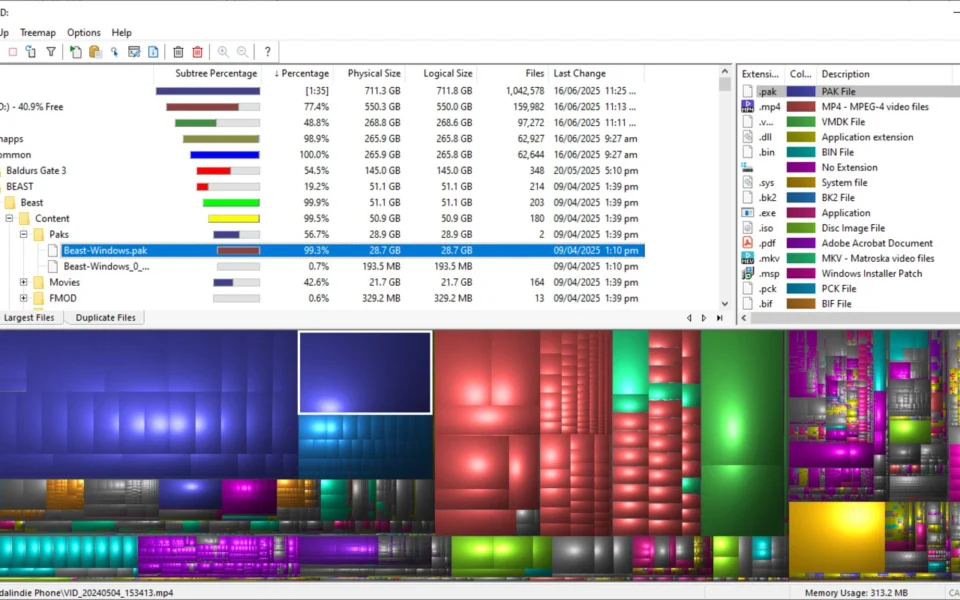The width and height of the screenshot is (960, 600).
Task: Click the Paks folder icon
Action: point(39,234)
